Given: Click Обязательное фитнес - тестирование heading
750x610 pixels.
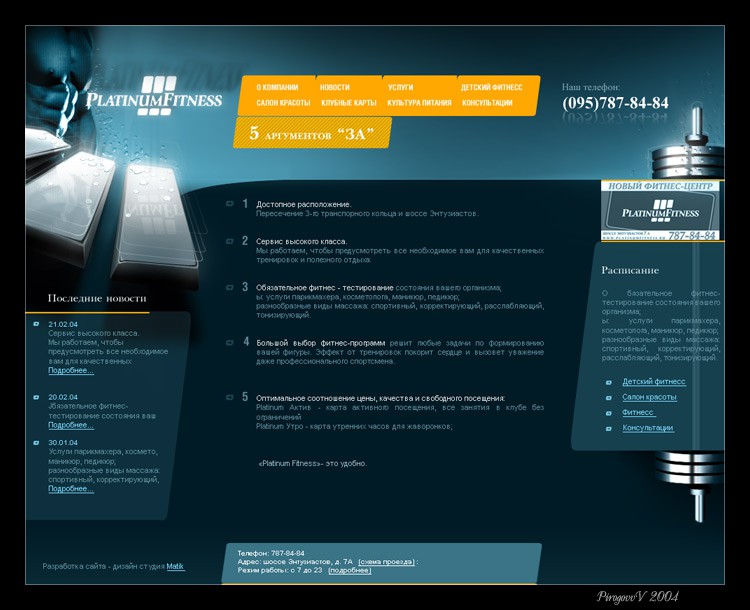Looking at the screenshot, I should (x=325, y=288).
